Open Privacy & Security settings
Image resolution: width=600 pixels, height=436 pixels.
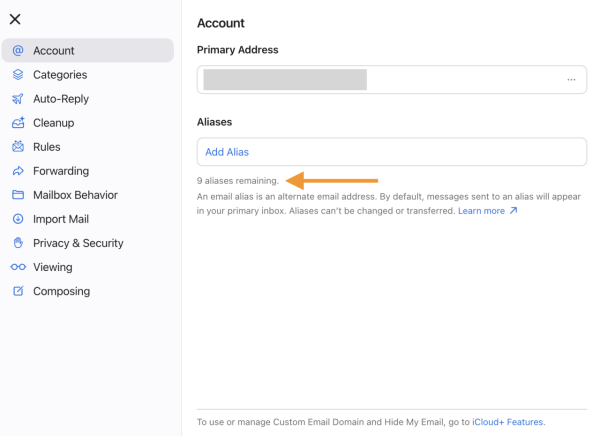(x=88, y=243)
